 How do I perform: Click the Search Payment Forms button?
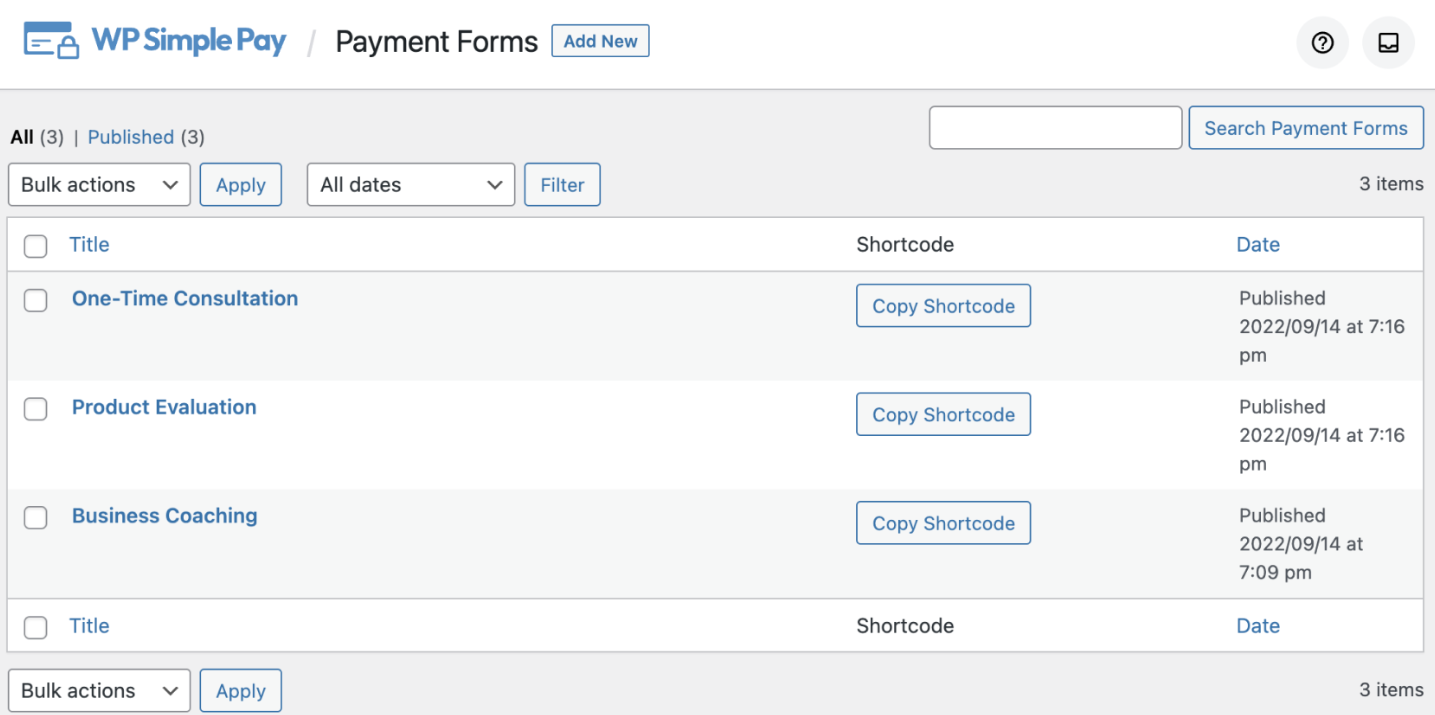click(1305, 127)
